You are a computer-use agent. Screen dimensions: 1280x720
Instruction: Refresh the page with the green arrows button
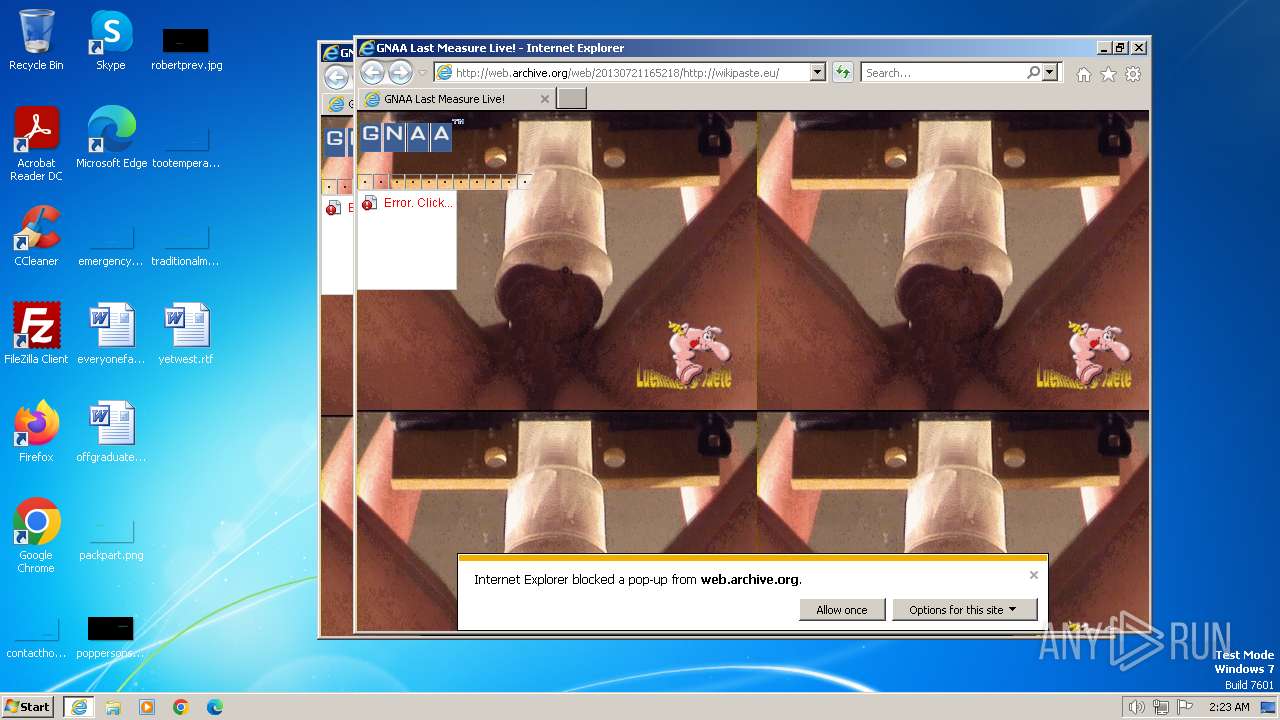tap(843, 72)
